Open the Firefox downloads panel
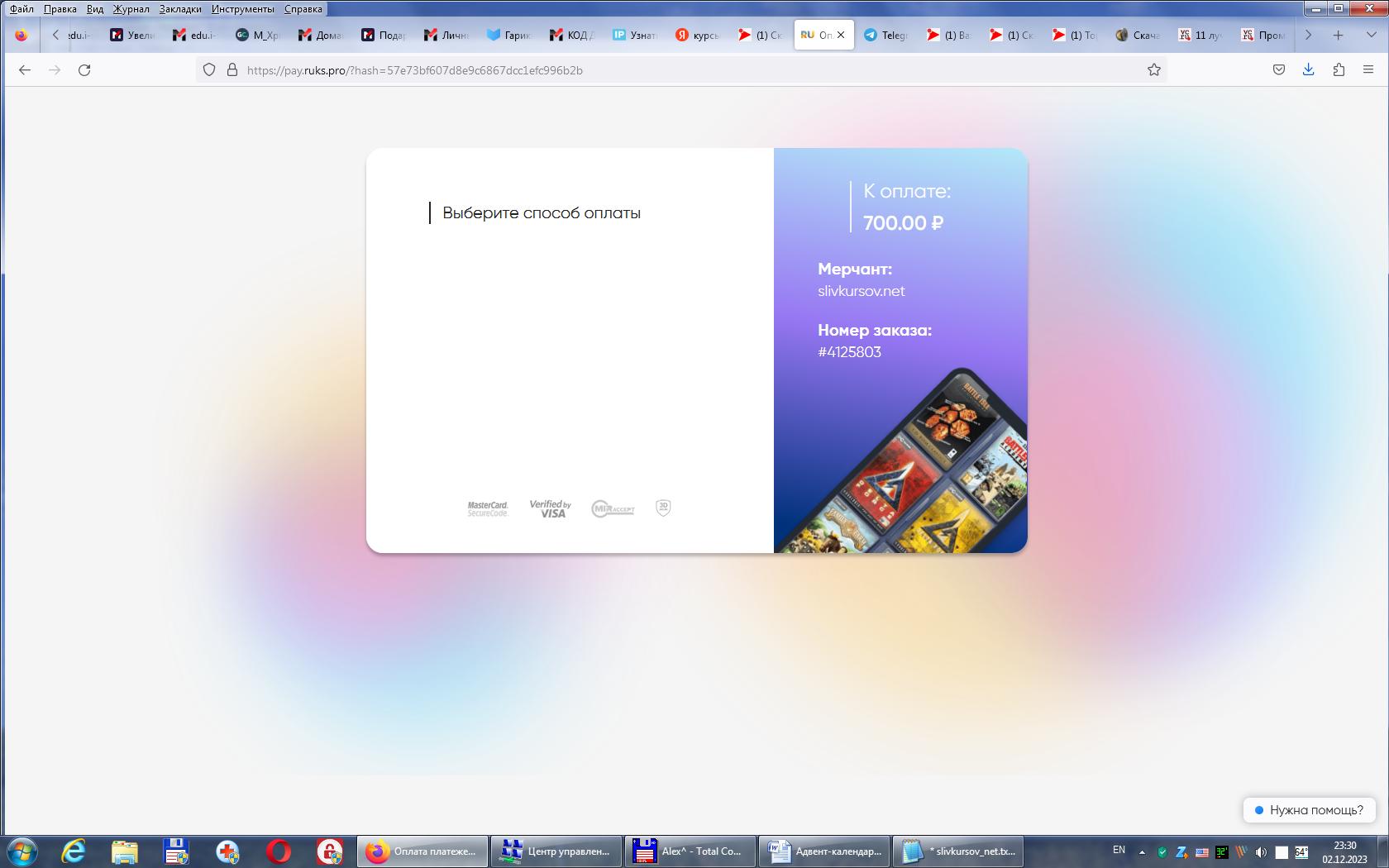 pyautogui.click(x=1308, y=70)
